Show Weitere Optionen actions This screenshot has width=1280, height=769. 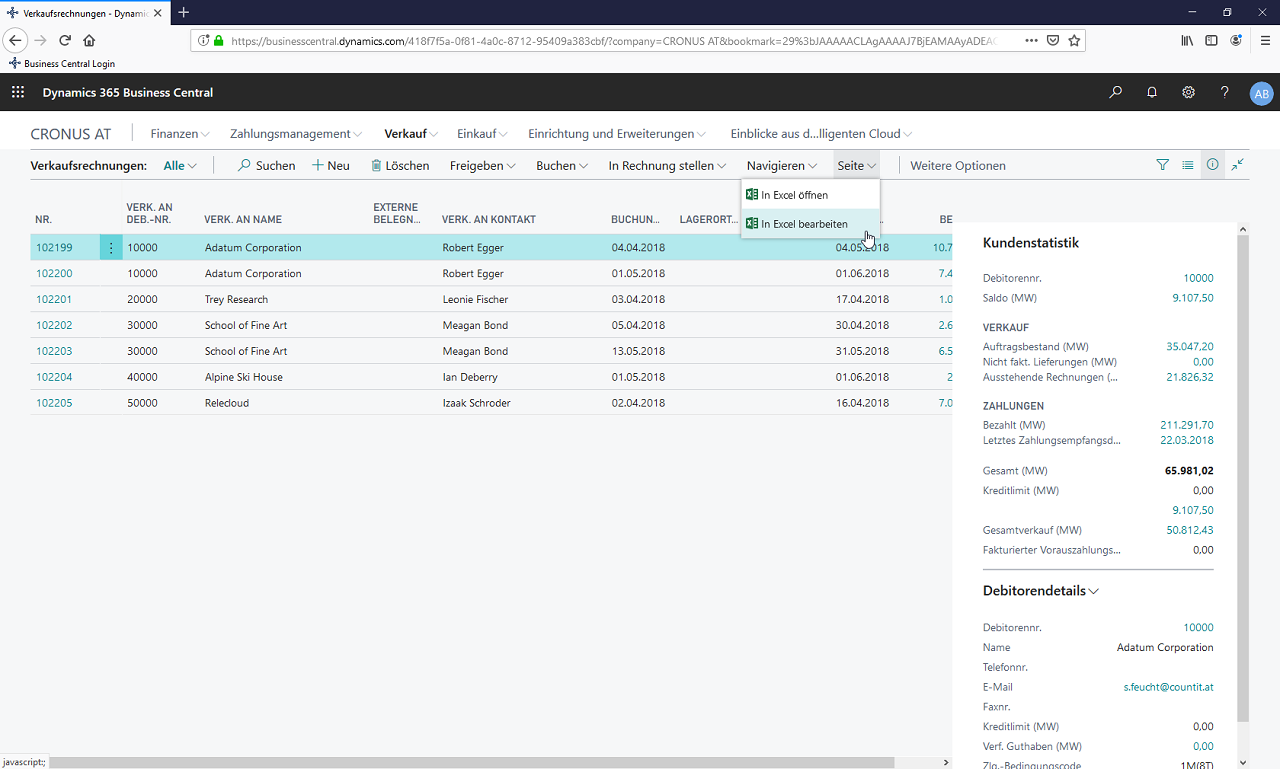958,166
